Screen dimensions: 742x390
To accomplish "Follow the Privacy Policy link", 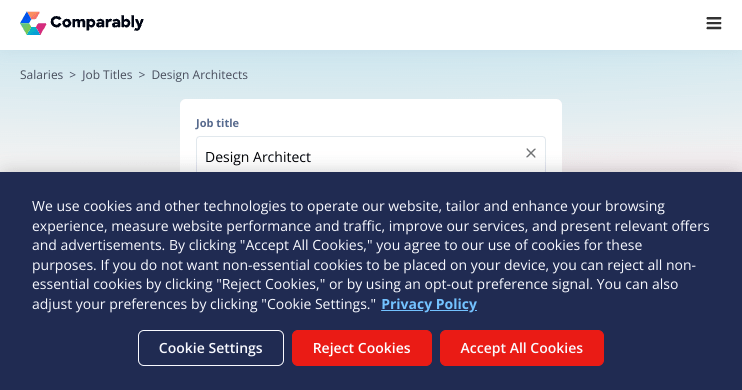I will (x=429, y=304).
